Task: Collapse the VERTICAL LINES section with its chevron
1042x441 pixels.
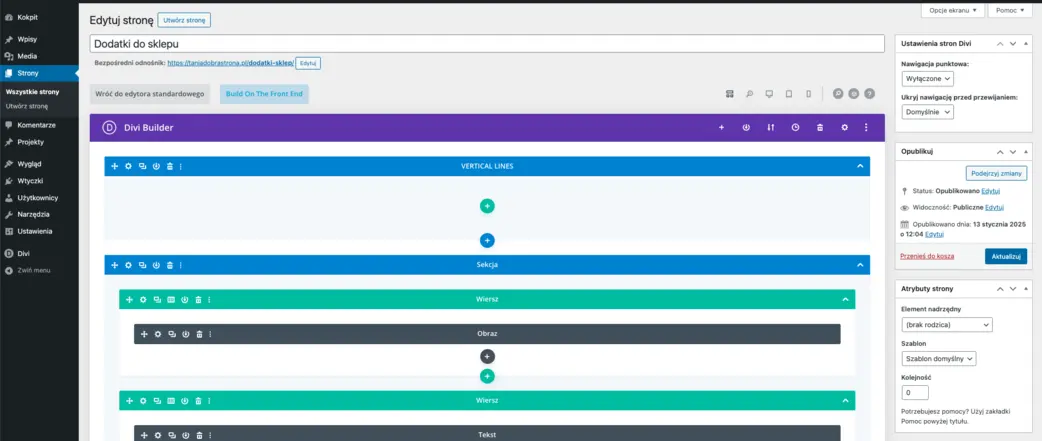Action: click(859, 166)
